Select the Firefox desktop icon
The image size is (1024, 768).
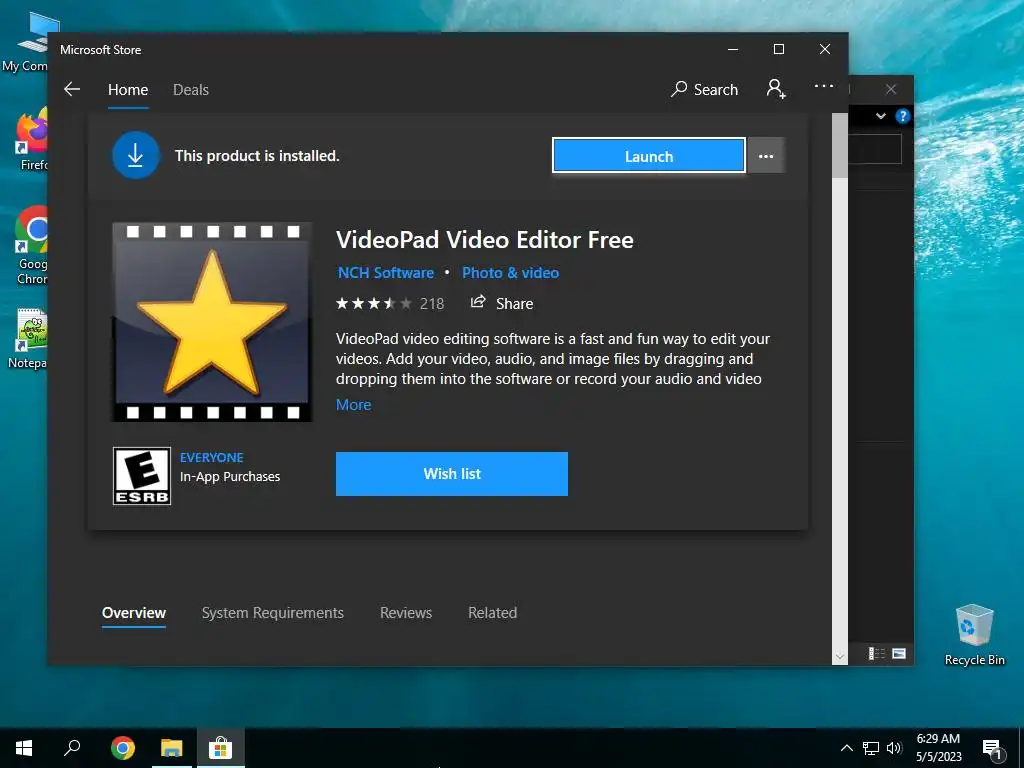click(x=31, y=139)
